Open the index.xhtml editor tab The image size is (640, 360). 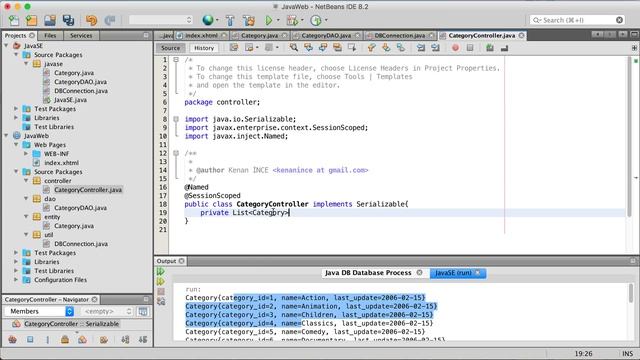tap(201, 36)
